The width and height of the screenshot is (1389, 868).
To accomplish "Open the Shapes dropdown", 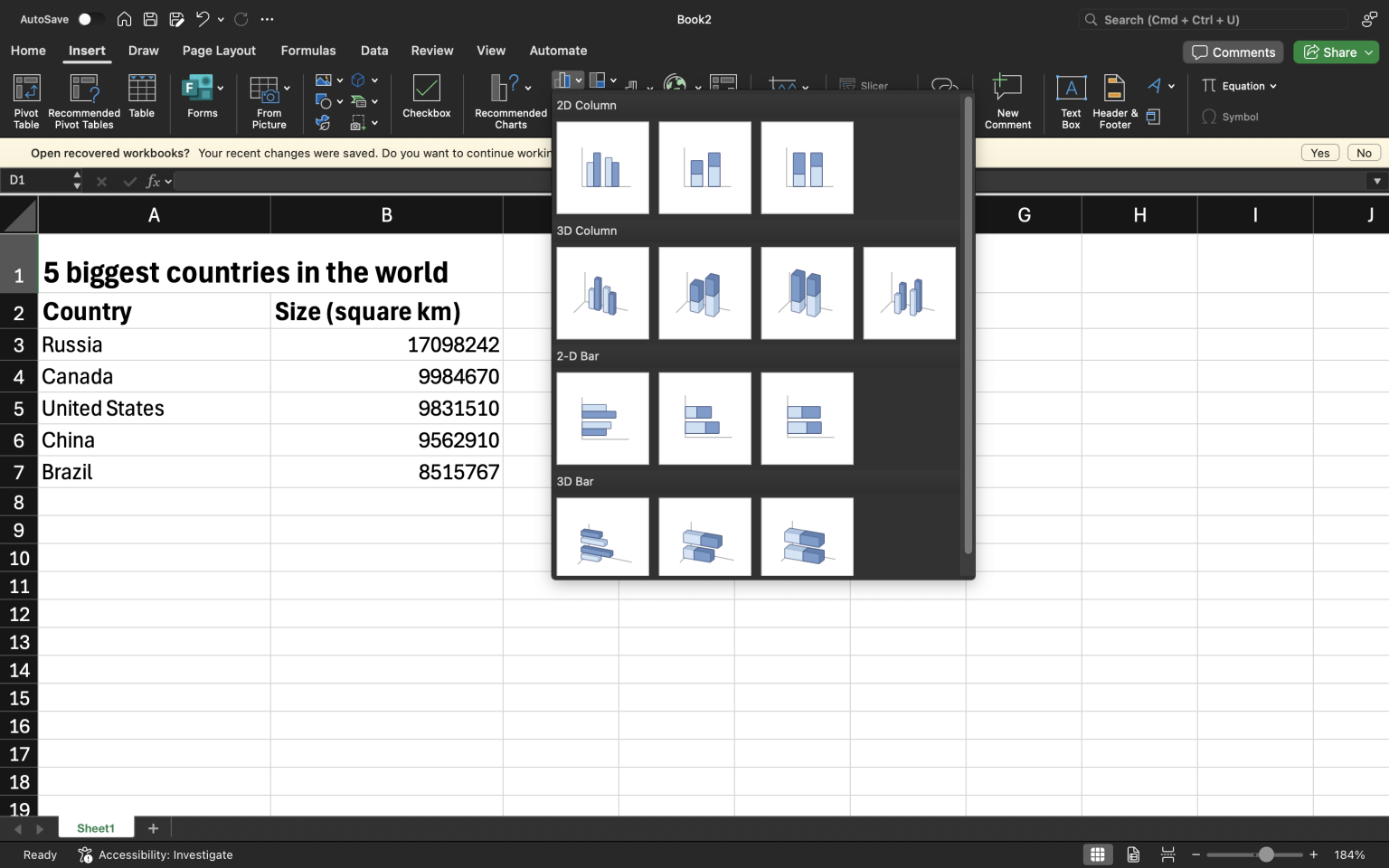I will point(339,100).
